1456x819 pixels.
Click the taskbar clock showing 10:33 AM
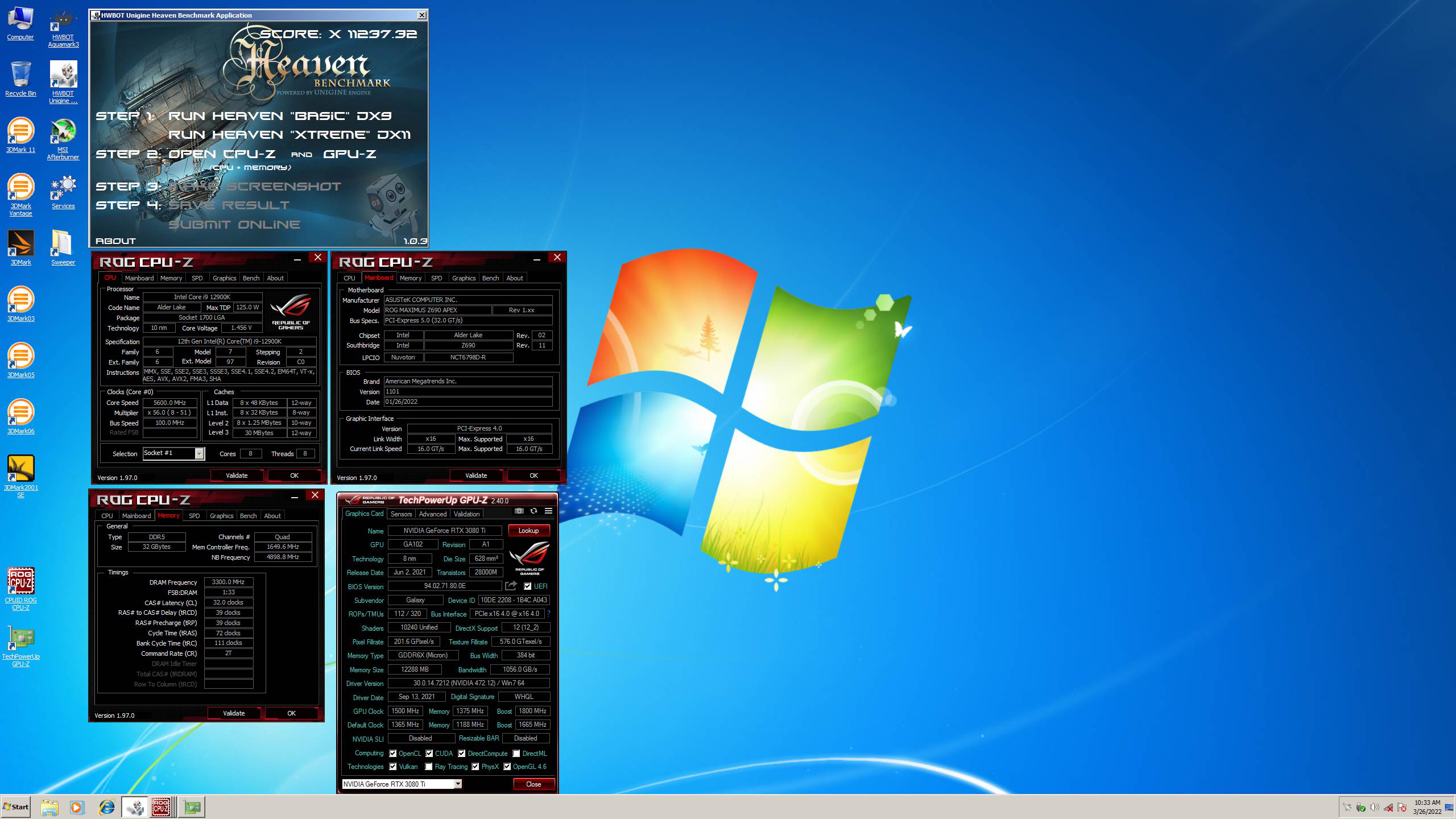[x=1427, y=807]
